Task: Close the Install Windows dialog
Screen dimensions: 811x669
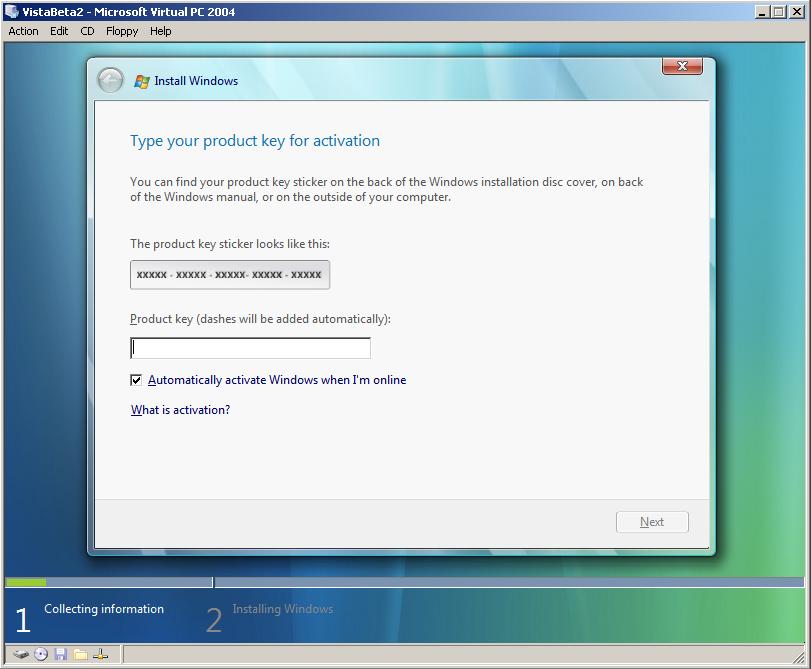Action: coord(682,66)
